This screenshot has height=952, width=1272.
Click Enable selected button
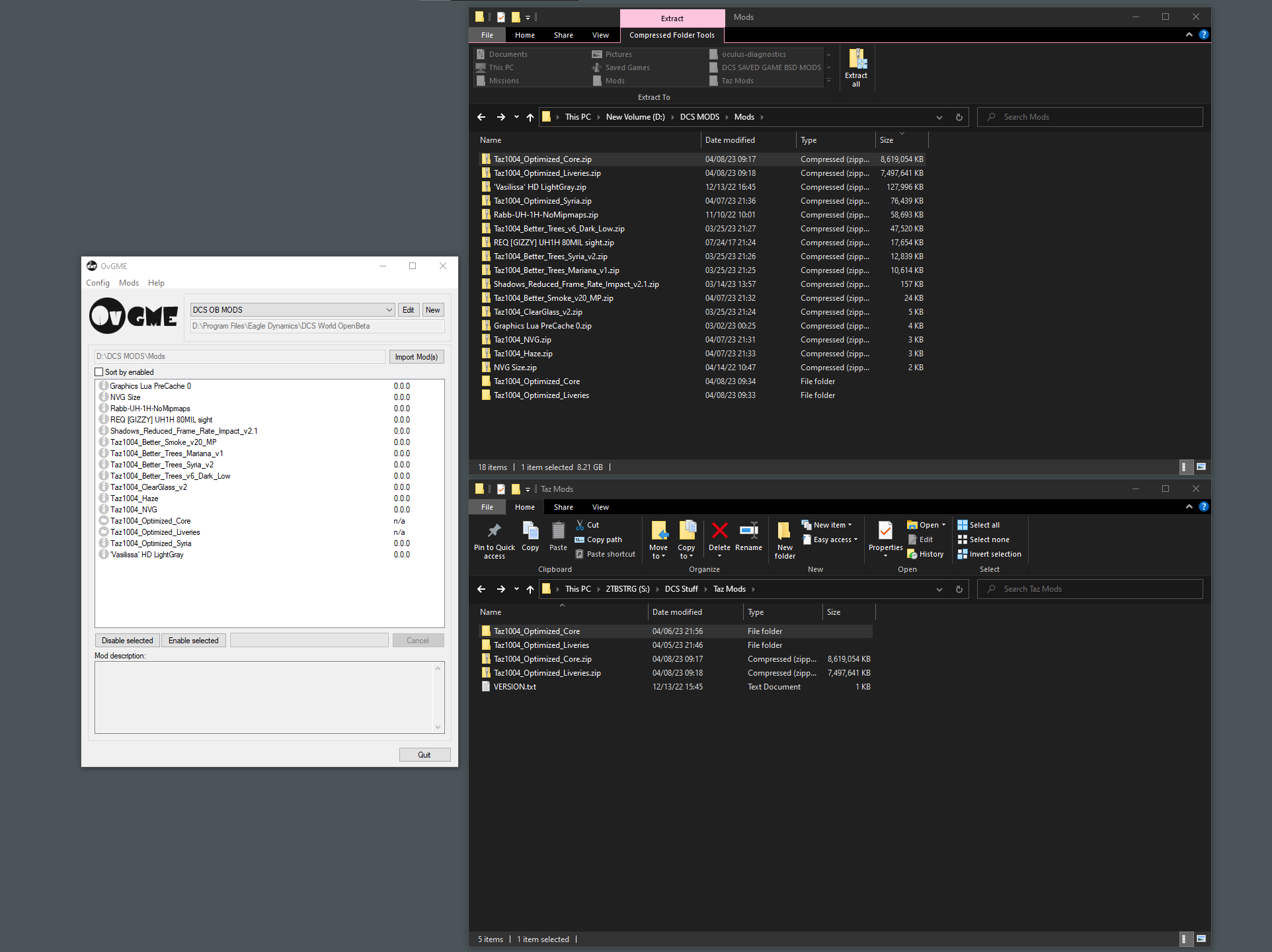(194, 641)
